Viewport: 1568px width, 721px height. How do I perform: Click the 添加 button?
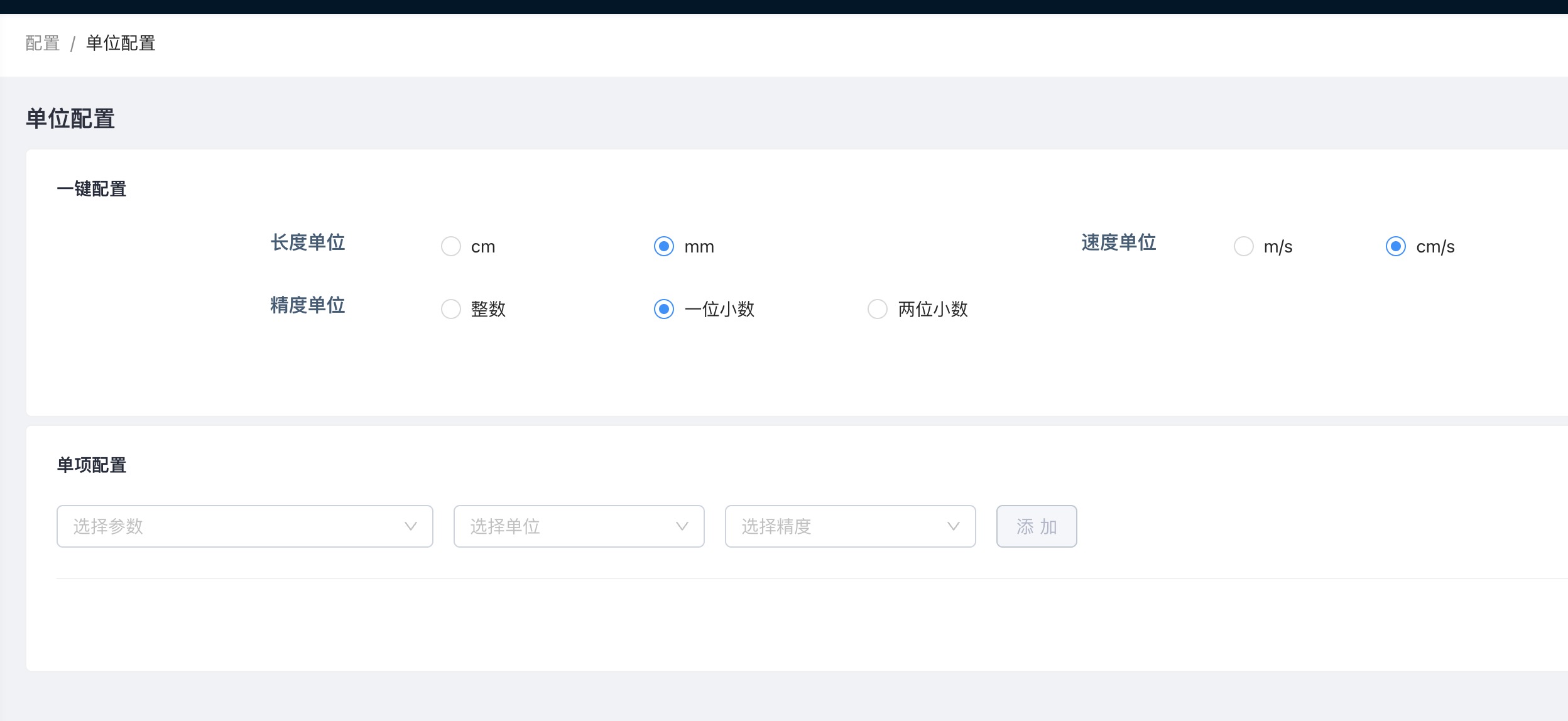[1037, 526]
